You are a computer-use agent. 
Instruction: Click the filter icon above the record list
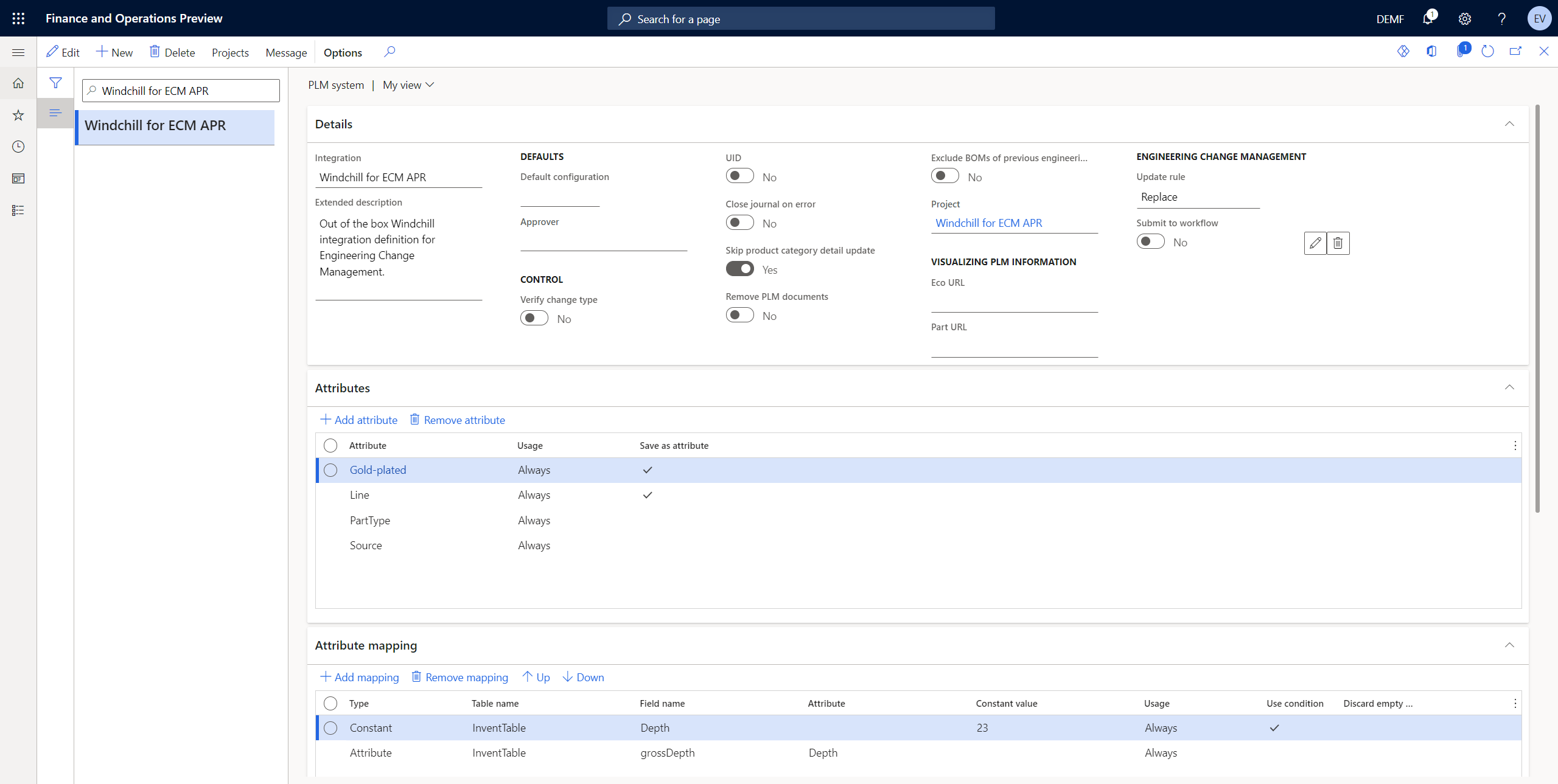click(55, 83)
